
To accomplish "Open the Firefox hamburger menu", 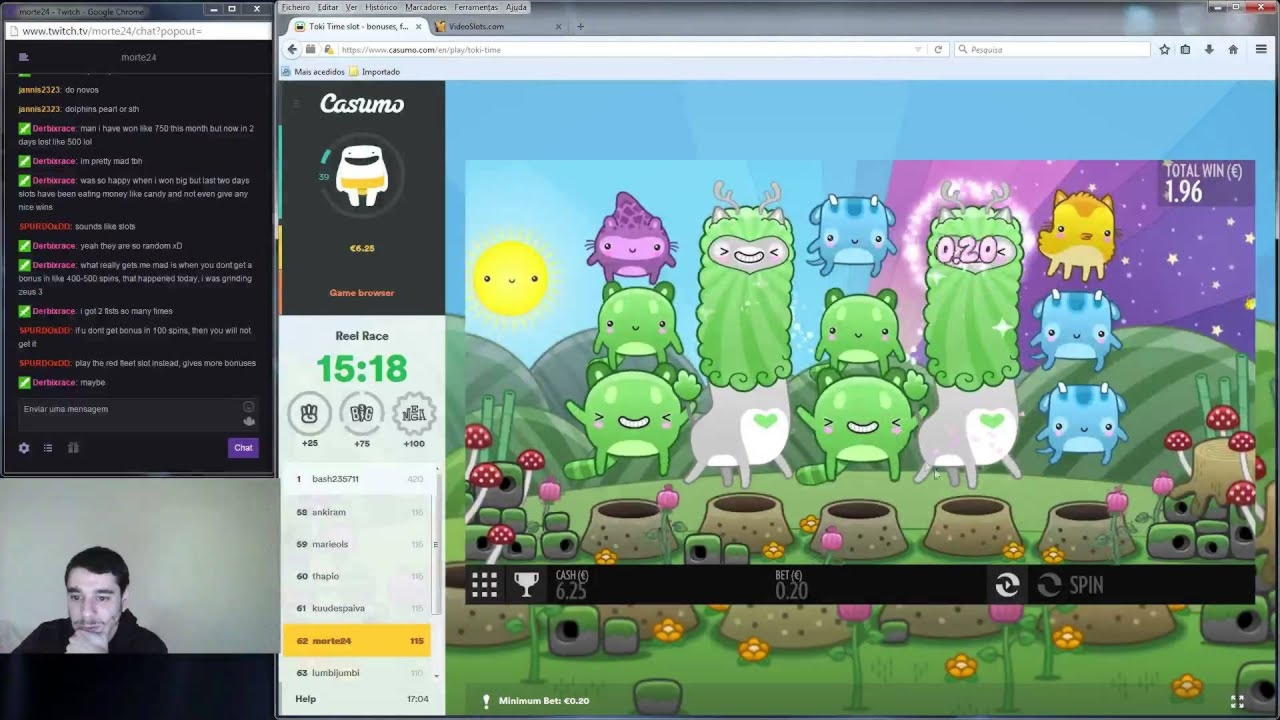I will coord(1262,49).
